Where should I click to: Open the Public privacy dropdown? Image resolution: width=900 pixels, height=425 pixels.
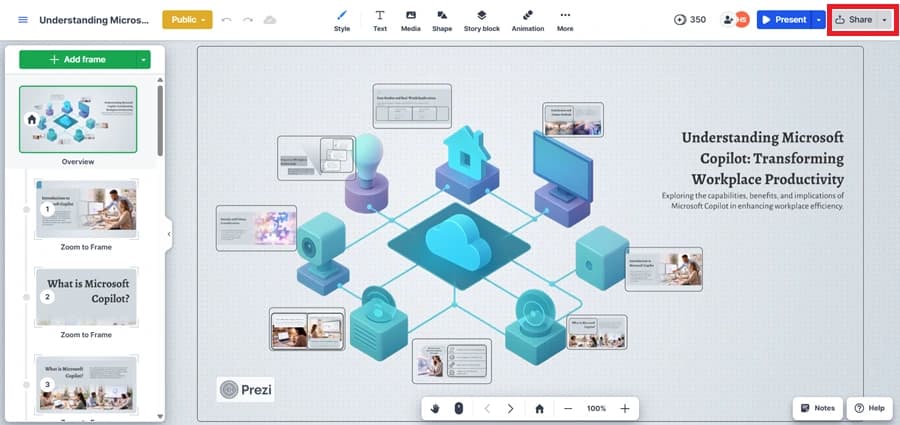187,20
